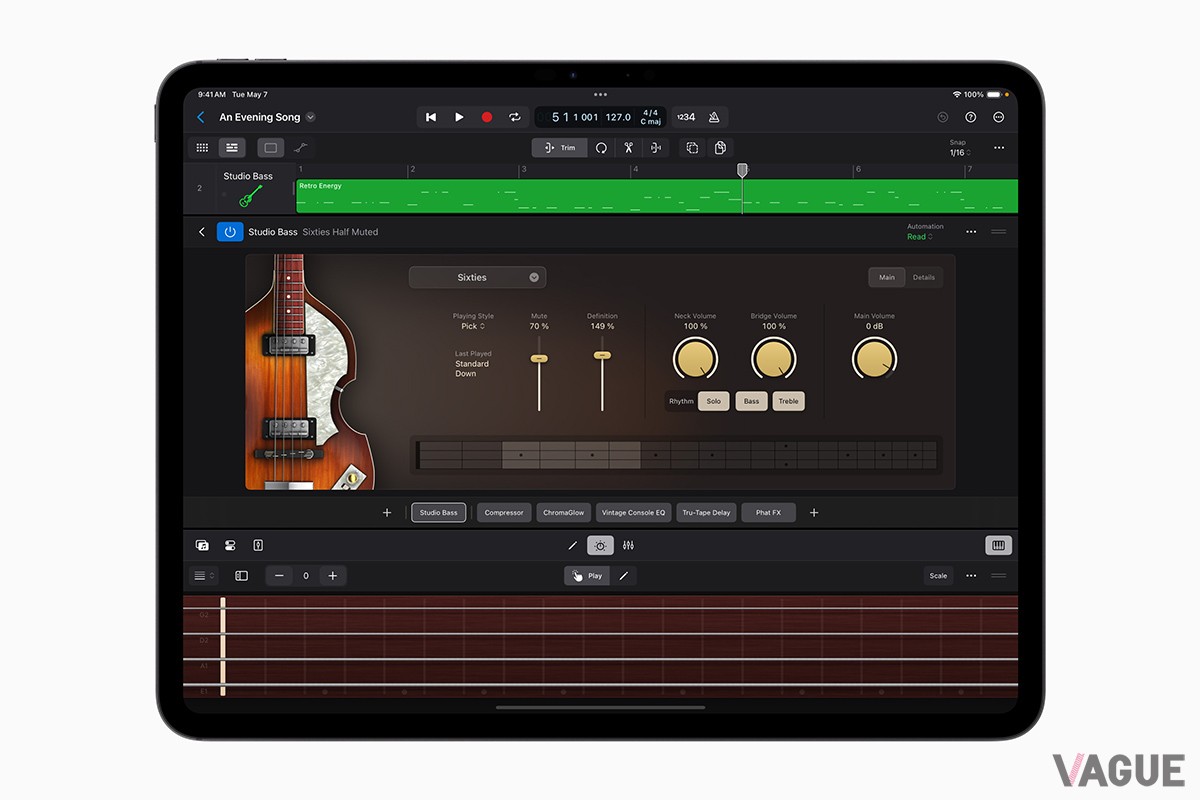The height and width of the screenshot is (800, 1200).
Task: Select the split at playhead tool icon
Action: point(656,147)
